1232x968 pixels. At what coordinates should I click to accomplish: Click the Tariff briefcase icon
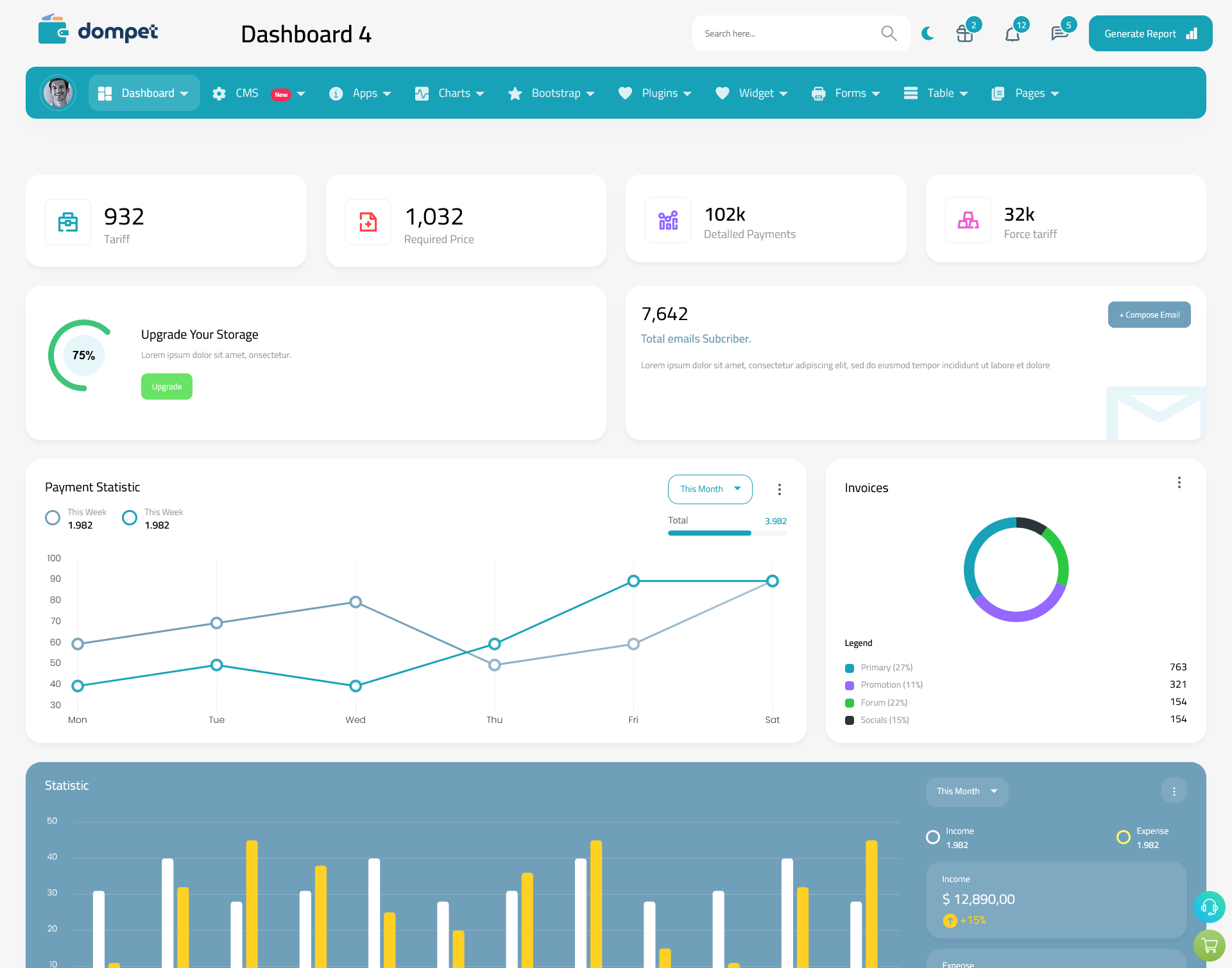point(68,221)
